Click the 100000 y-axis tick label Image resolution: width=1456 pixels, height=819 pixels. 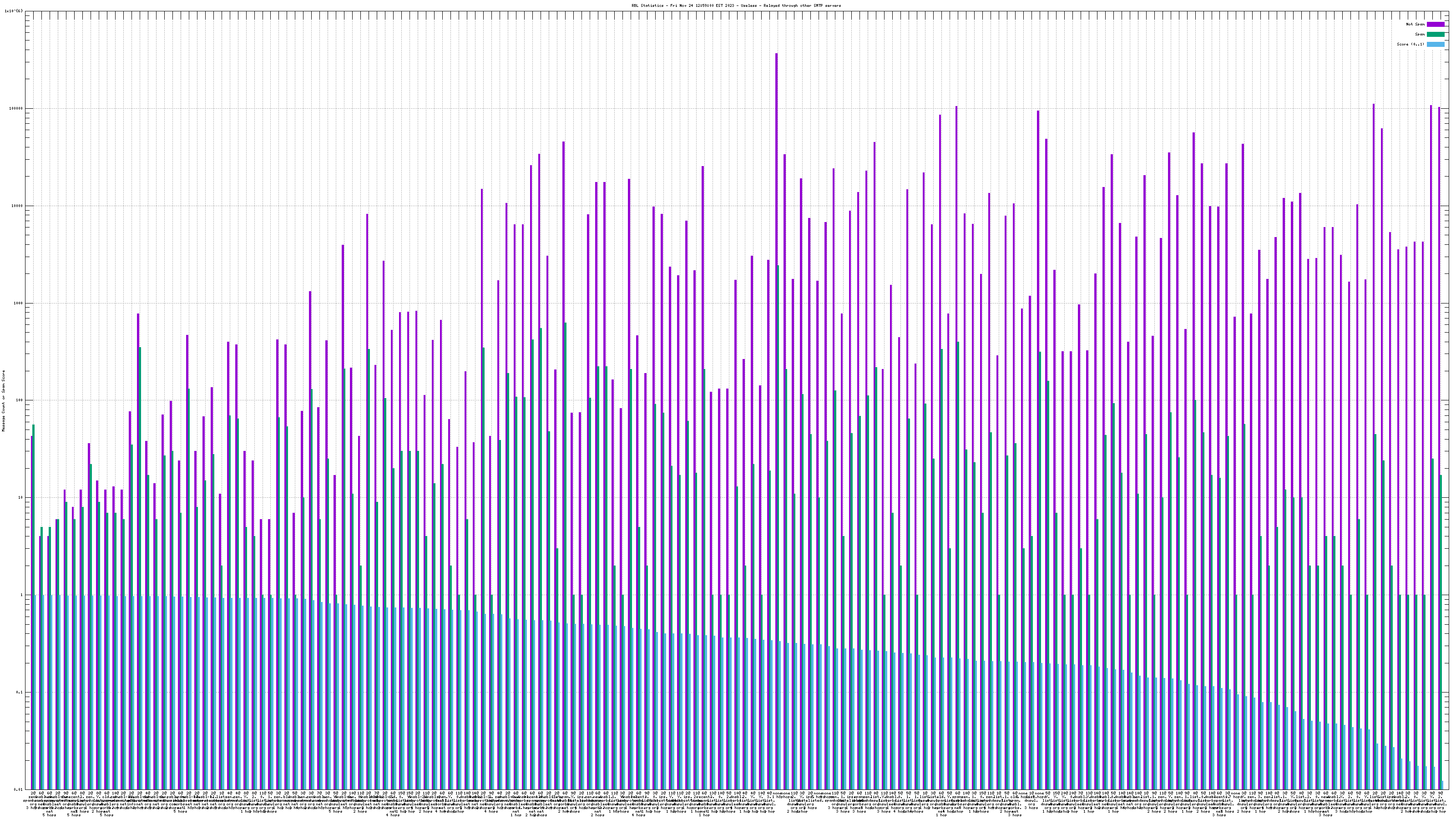point(17,109)
